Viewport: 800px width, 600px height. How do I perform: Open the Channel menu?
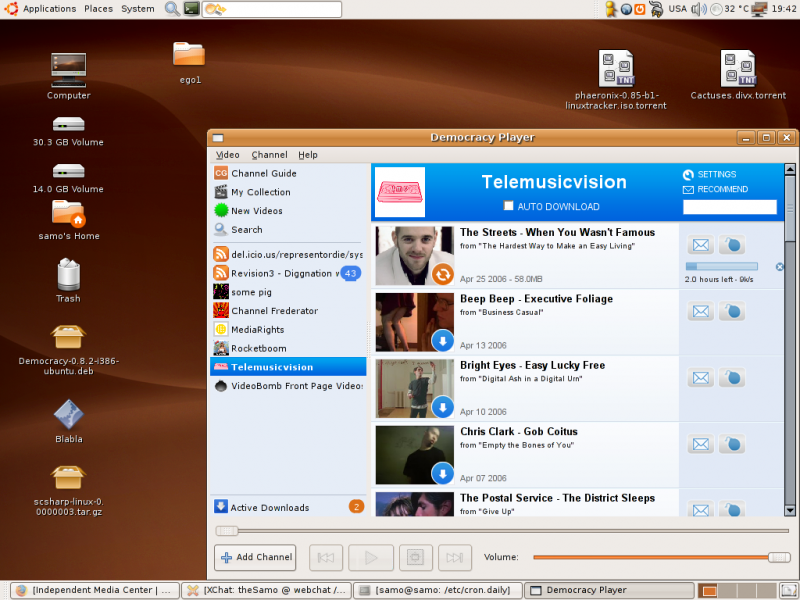(x=269, y=155)
